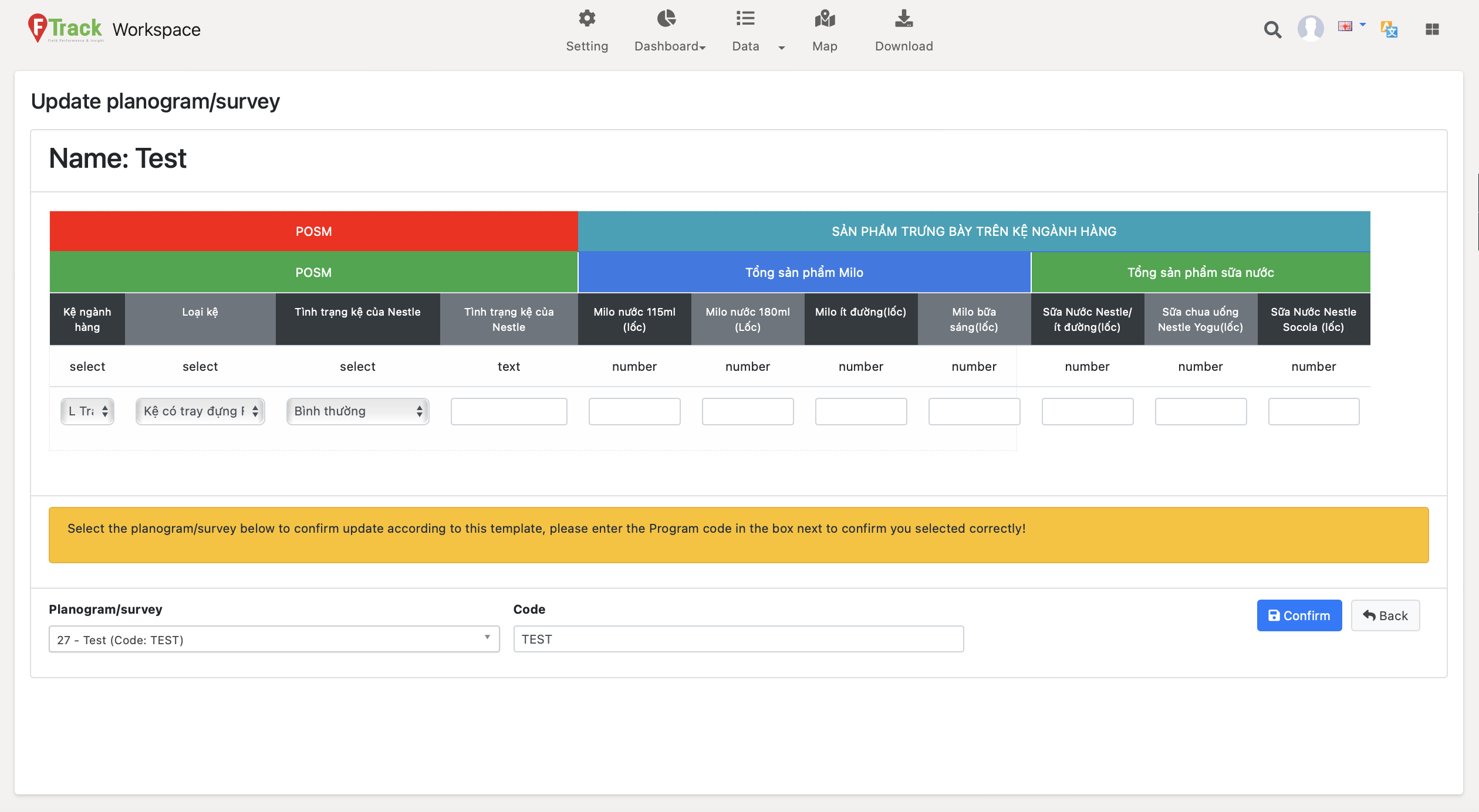Viewport: 1479px width, 812px height.
Task: Click the Setting gear icon
Action: click(x=587, y=19)
